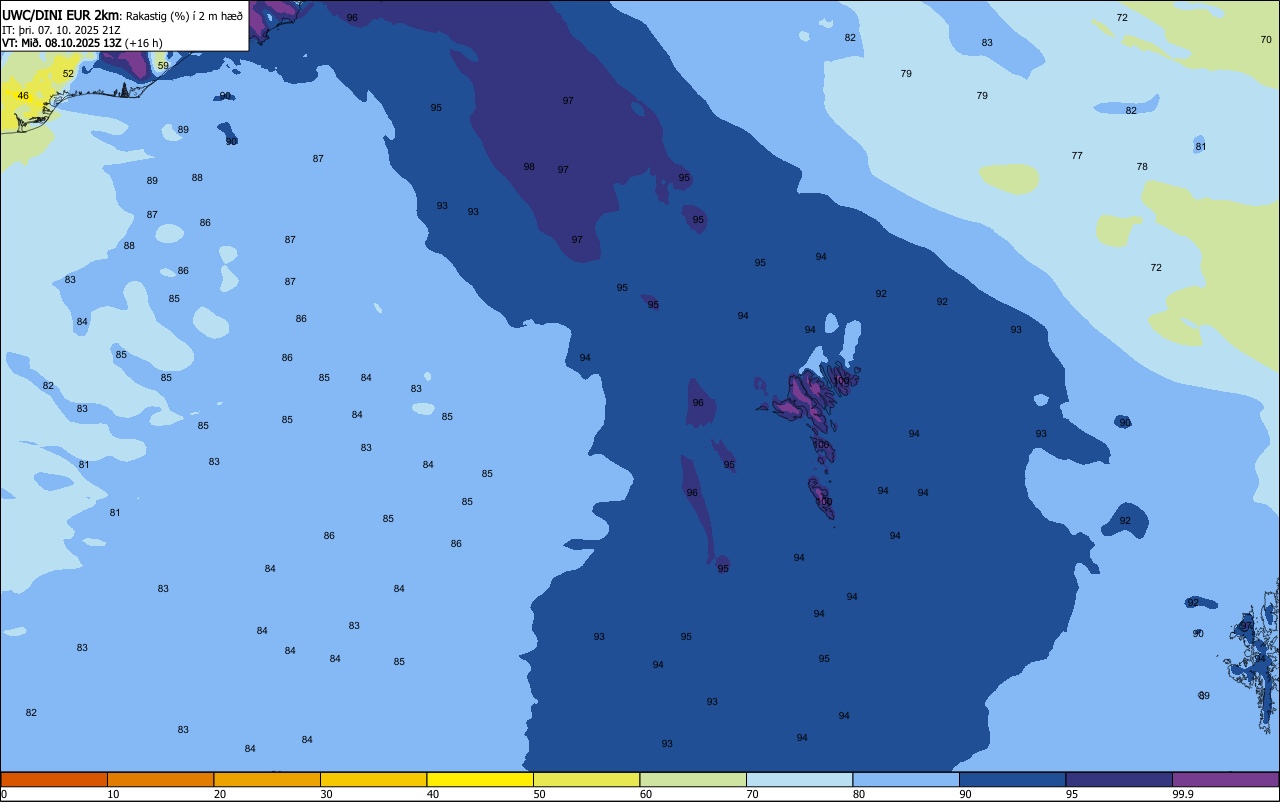Click the 90–95 dark blue legend swatch
Viewport: 1280px width, 802px height.
pyautogui.click(x=1012, y=779)
